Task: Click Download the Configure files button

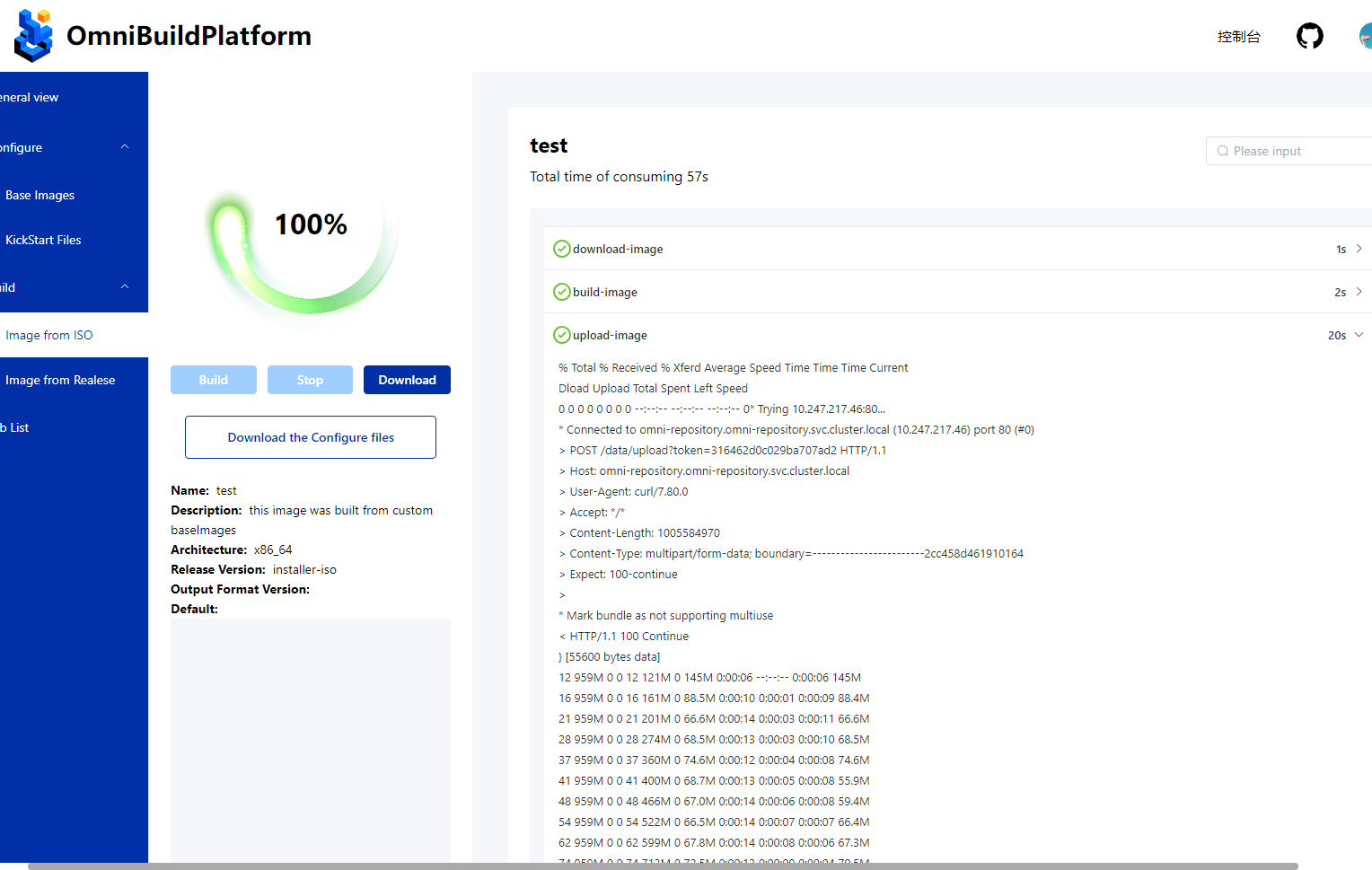Action: [x=311, y=437]
